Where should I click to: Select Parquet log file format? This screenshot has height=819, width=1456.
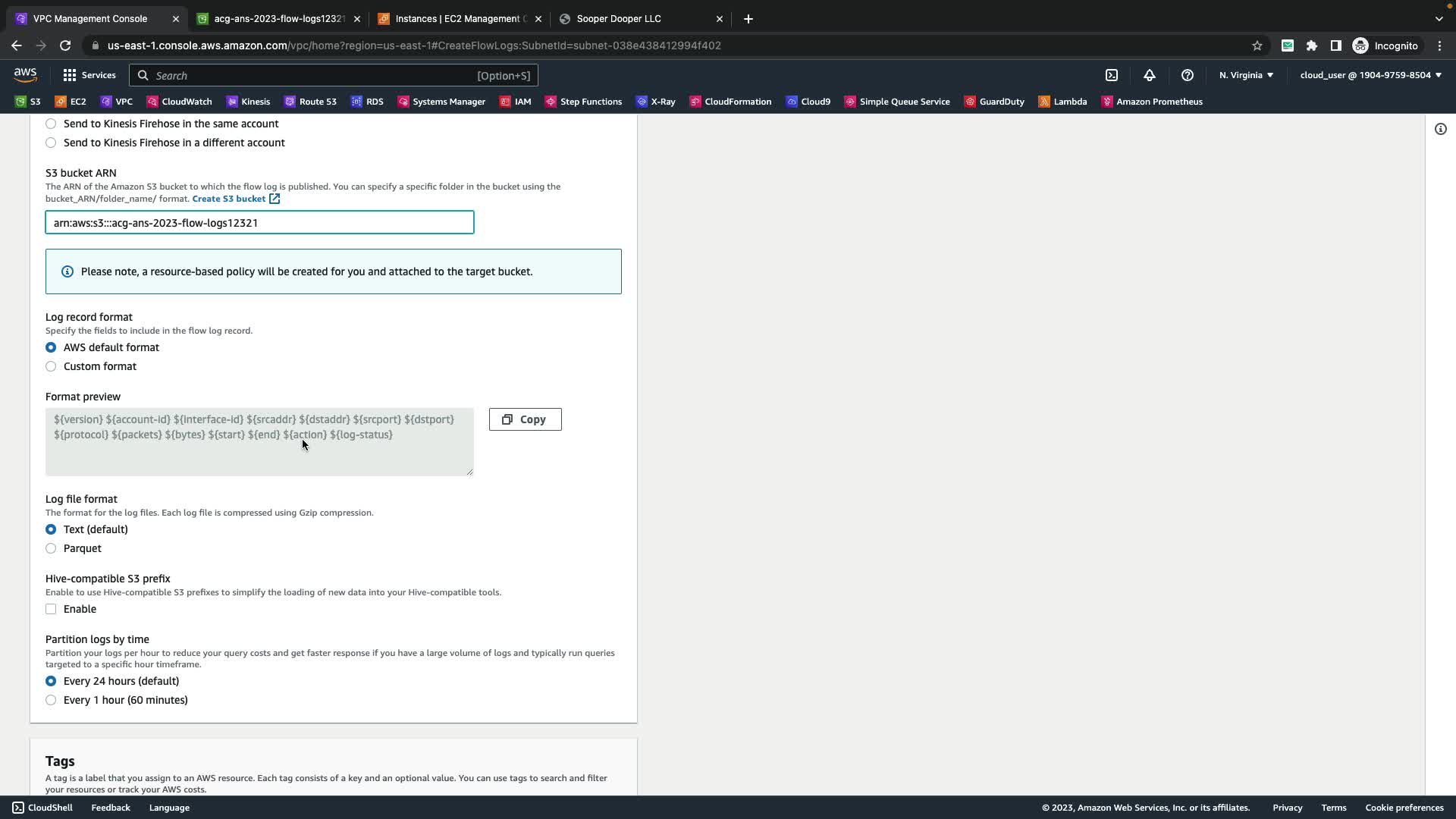pyautogui.click(x=51, y=548)
